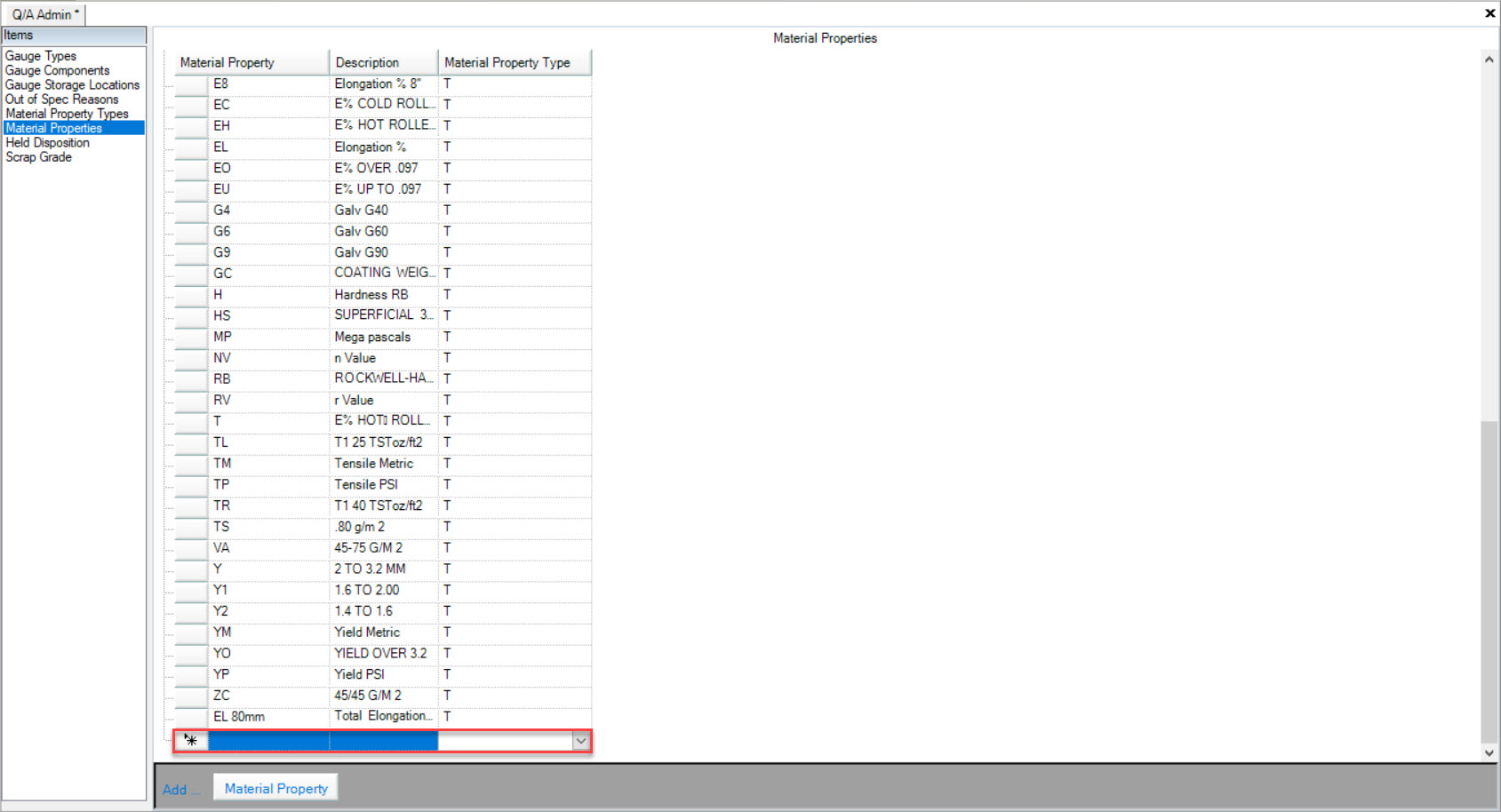
Task: Click the scrollbar up arrow
Action: 1489,60
